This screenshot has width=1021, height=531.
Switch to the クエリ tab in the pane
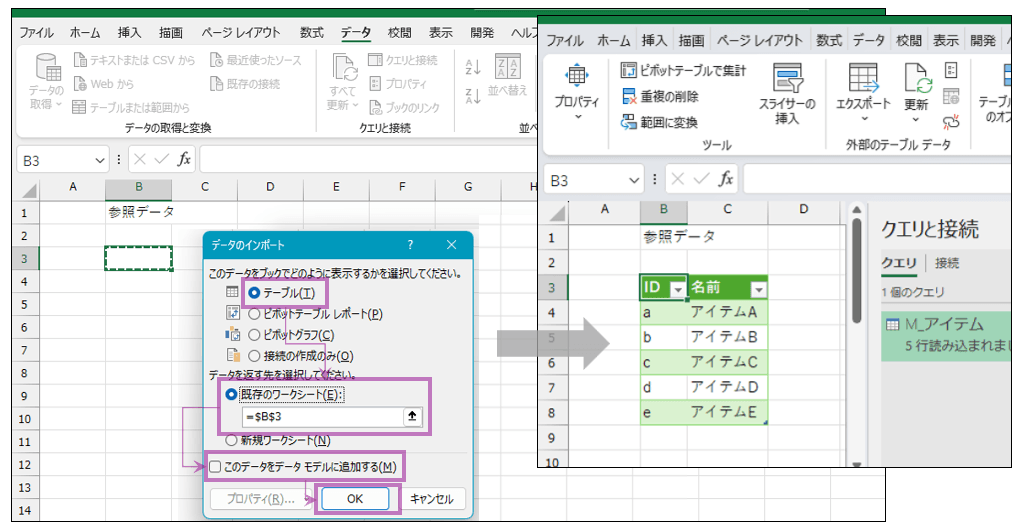point(899,263)
